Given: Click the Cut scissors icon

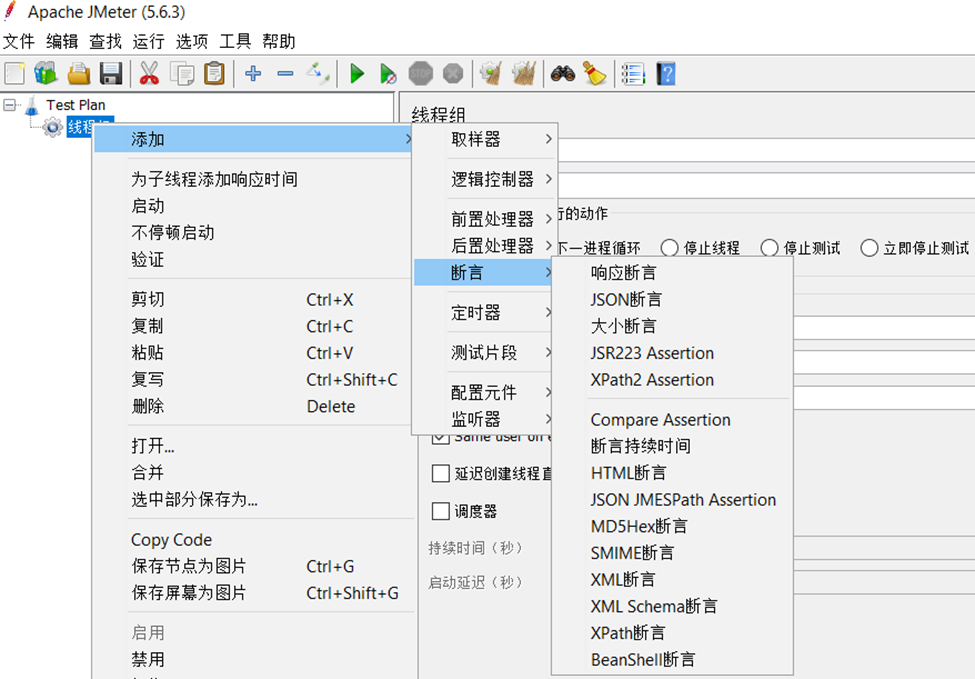Looking at the screenshot, I should (x=149, y=73).
